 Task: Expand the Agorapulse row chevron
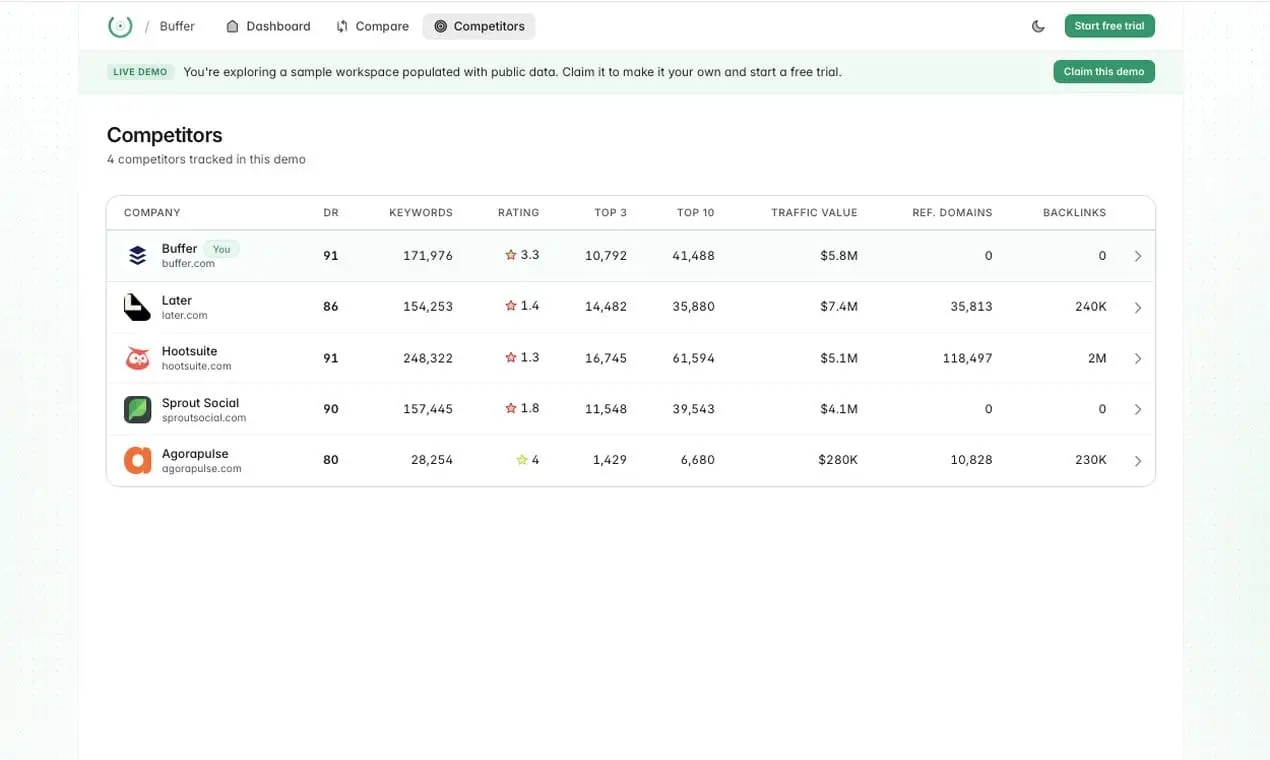(x=1138, y=461)
